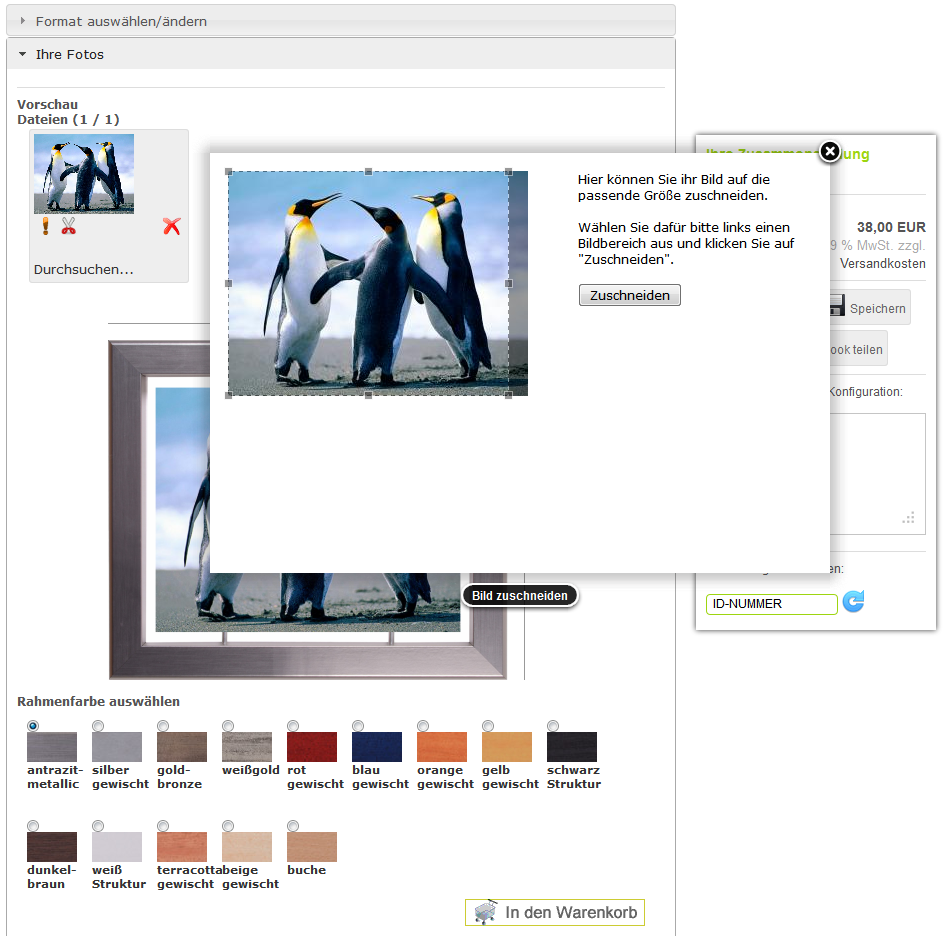
Task: Select rot gewischt radio button
Action: click(293, 725)
